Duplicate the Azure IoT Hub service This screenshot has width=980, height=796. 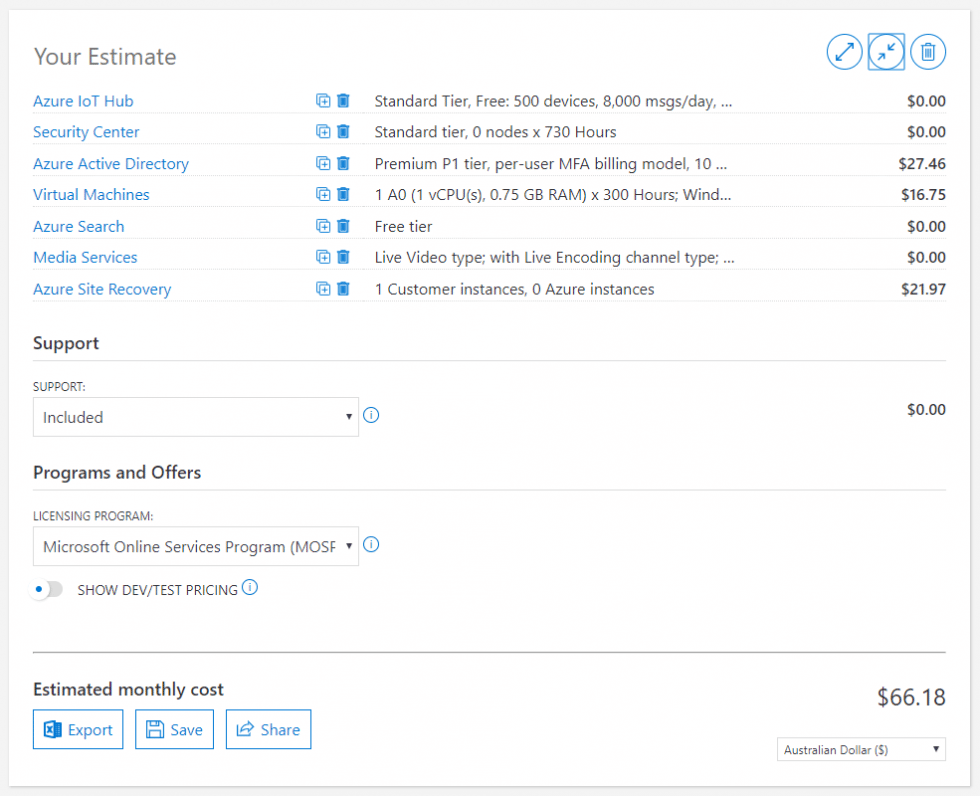322,100
